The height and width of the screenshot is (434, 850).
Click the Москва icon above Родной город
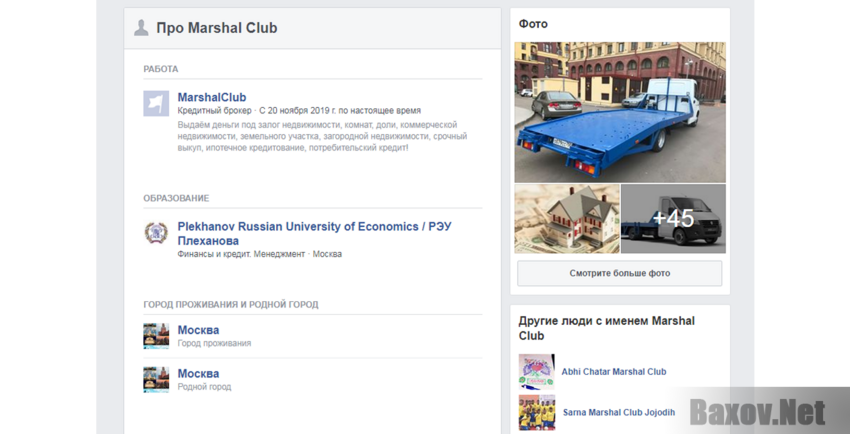(x=156, y=379)
